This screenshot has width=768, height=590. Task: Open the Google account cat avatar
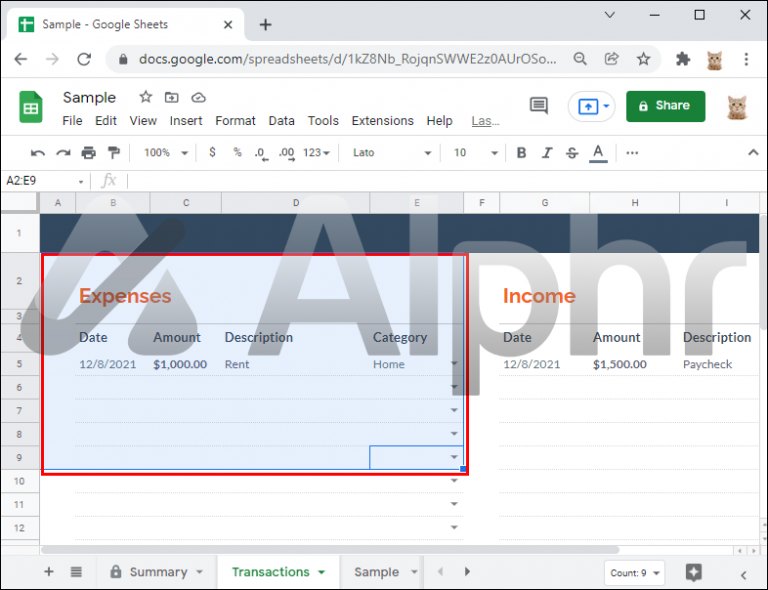coord(737,107)
